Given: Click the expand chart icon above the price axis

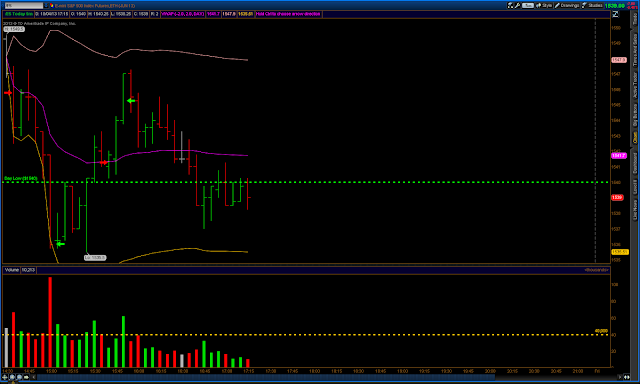Looking at the screenshot, I should click(615, 14).
